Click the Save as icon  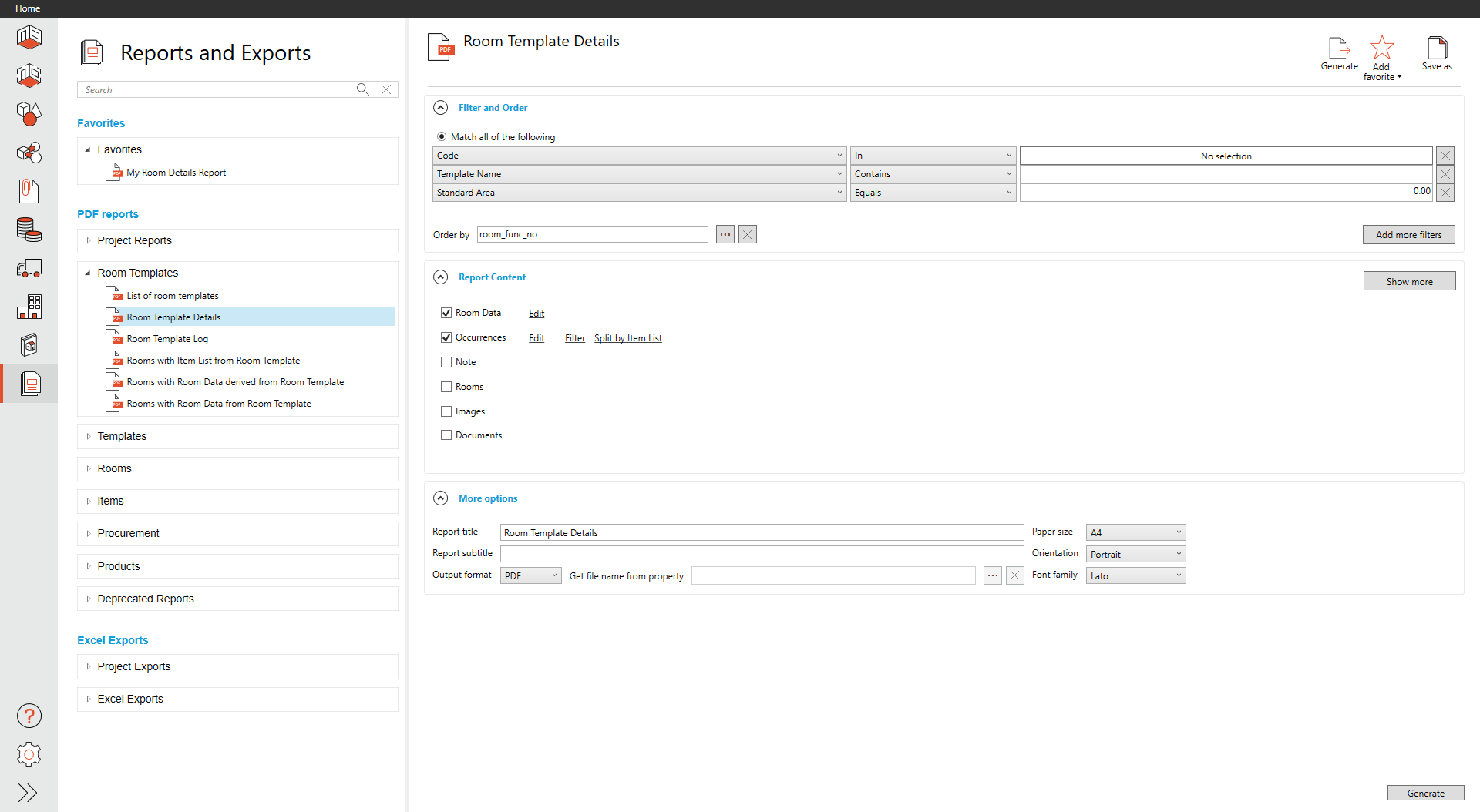tap(1437, 49)
